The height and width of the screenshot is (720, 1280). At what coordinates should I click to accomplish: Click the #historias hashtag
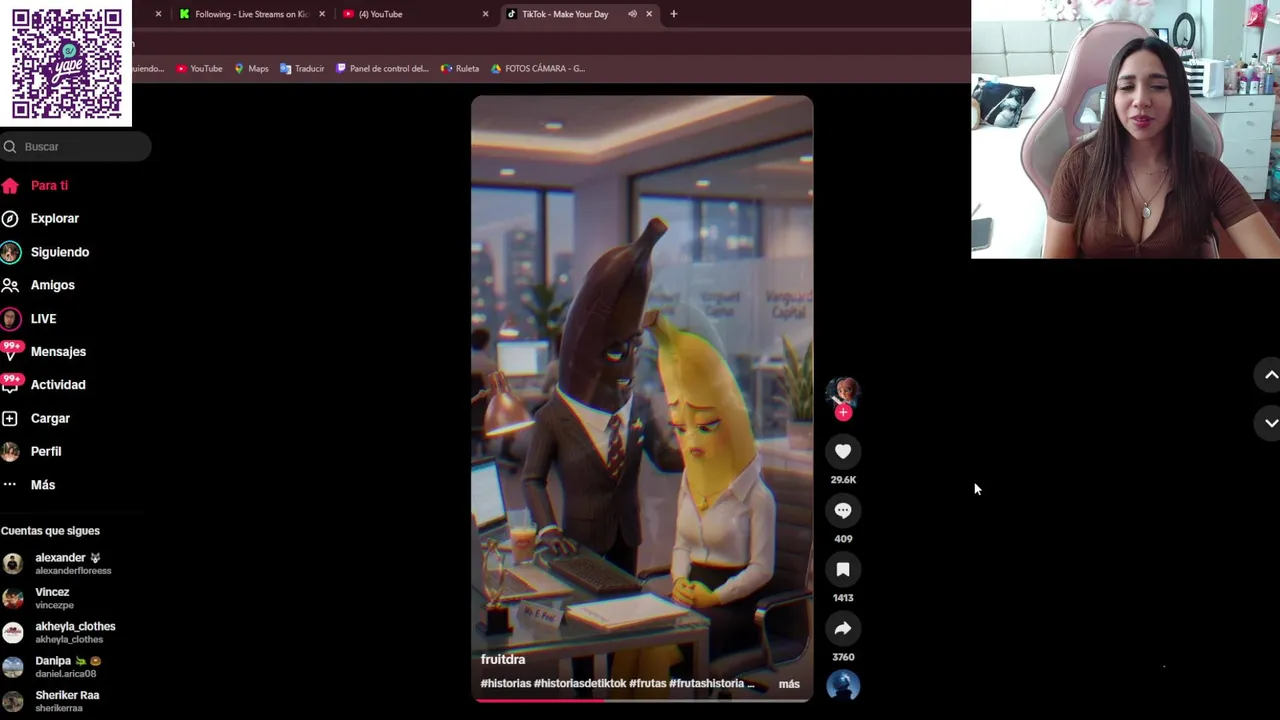[x=505, y=684]
